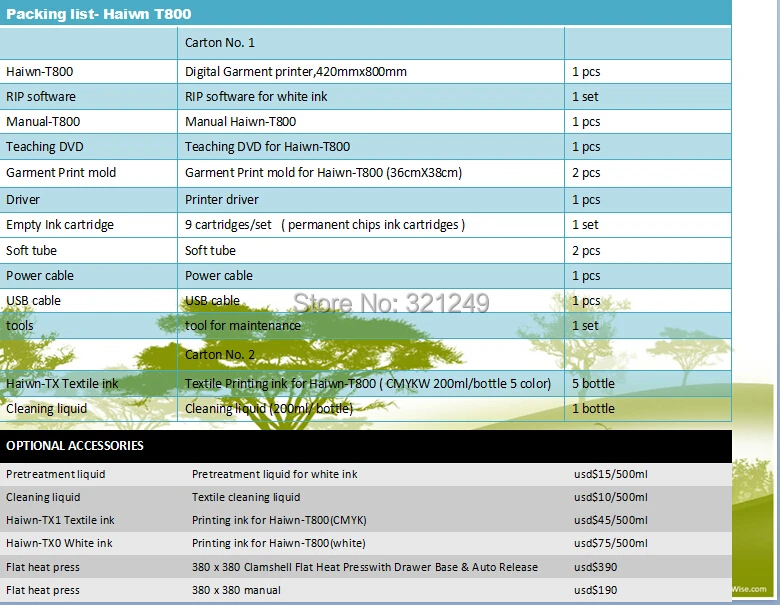Click the 'Soft tube' name in first column
780x605 pixels.
[x=31, y=251]
